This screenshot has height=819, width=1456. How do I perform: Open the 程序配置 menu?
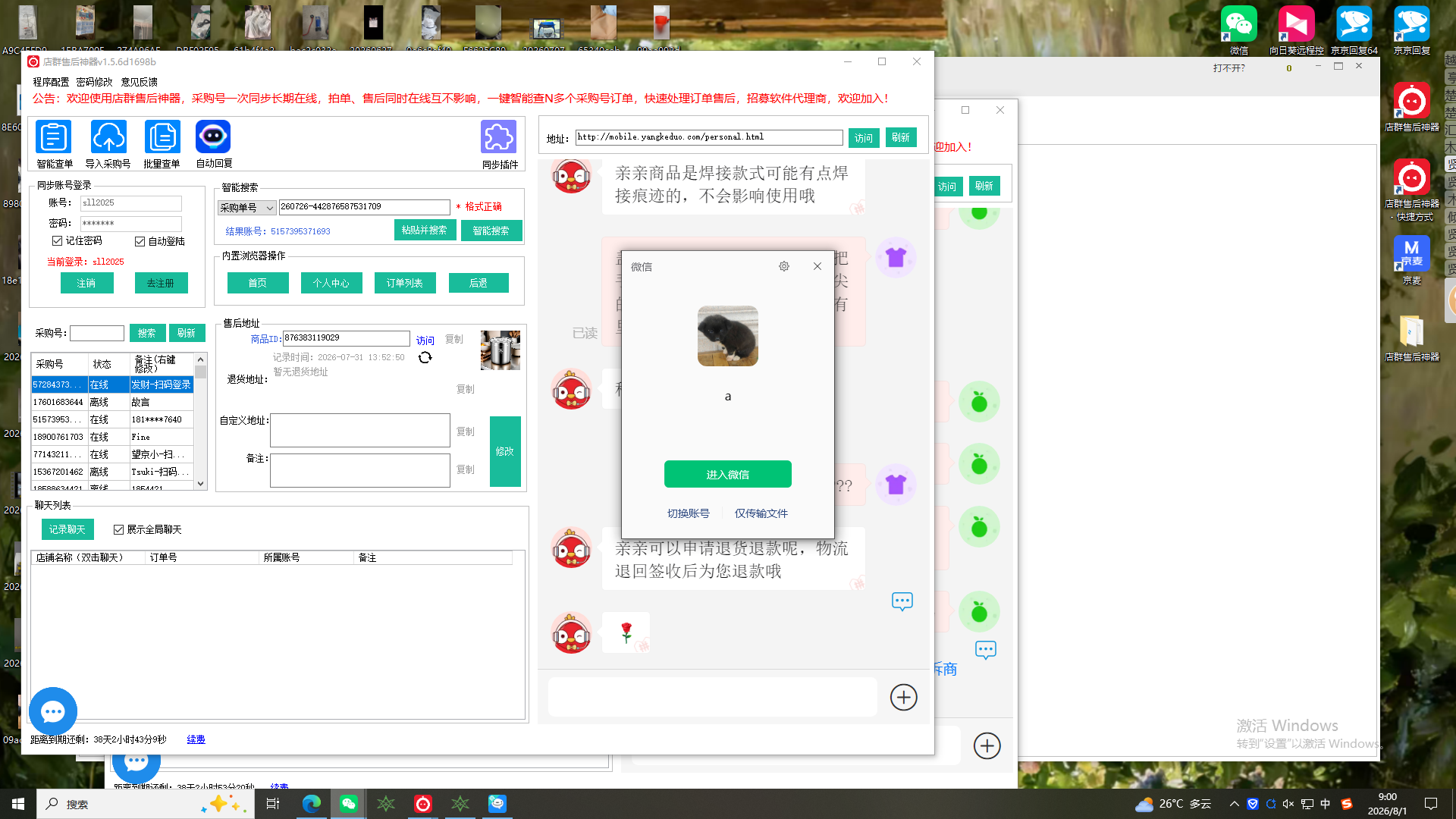pyautogui.click(x=51, y=82)
